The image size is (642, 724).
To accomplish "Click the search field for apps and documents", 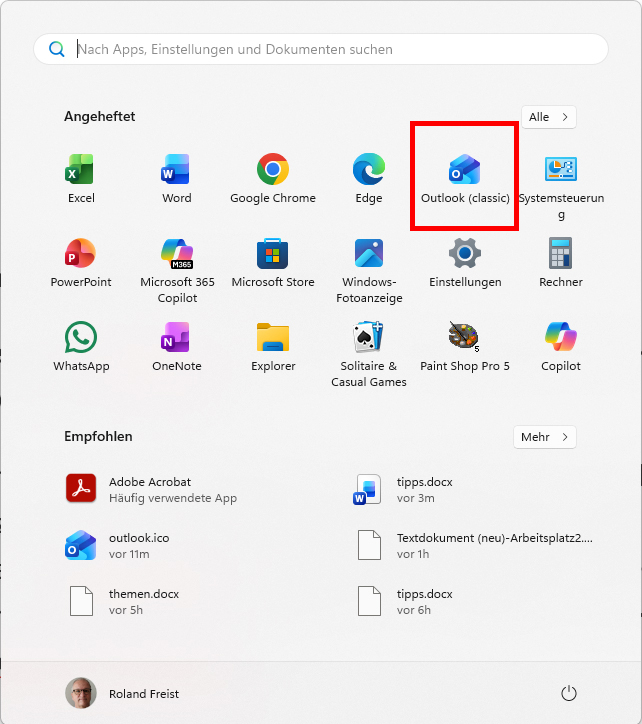I will pos(330,49).
